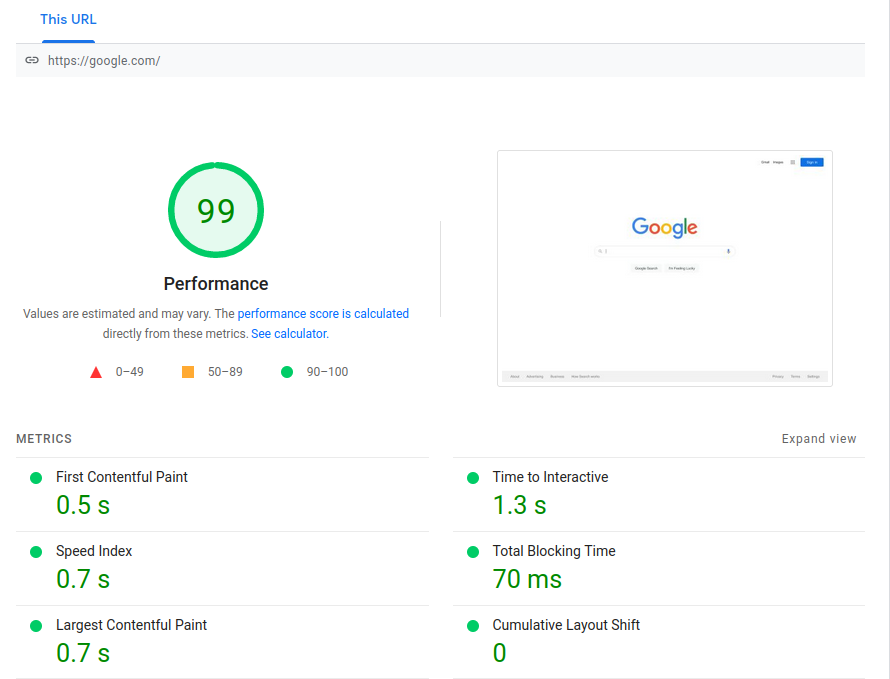Toggle Expand view for metrics
This screenshot has width=890, height=679.
coord(818,439)
